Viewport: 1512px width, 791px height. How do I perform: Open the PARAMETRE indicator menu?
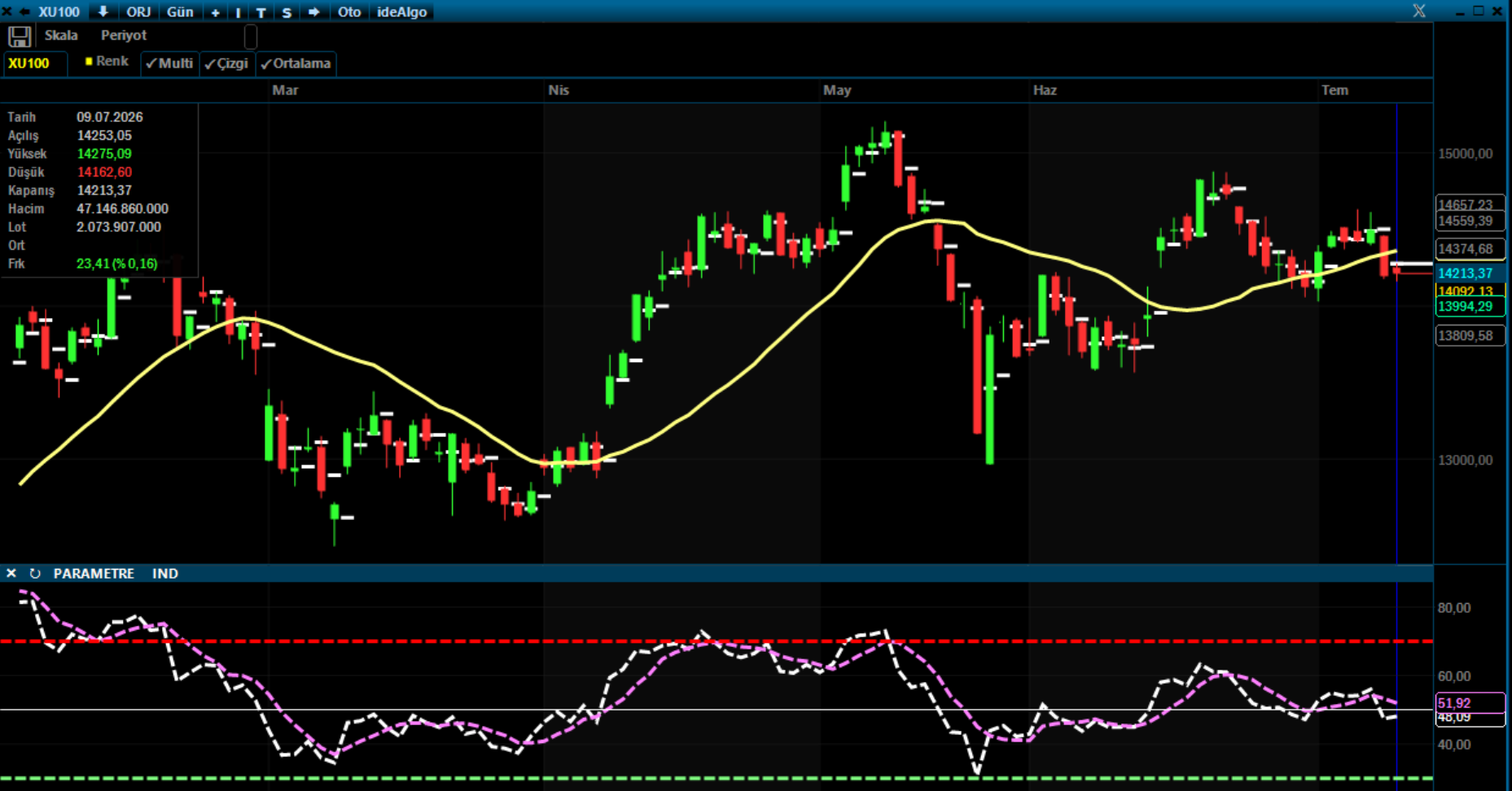(94, 574)
